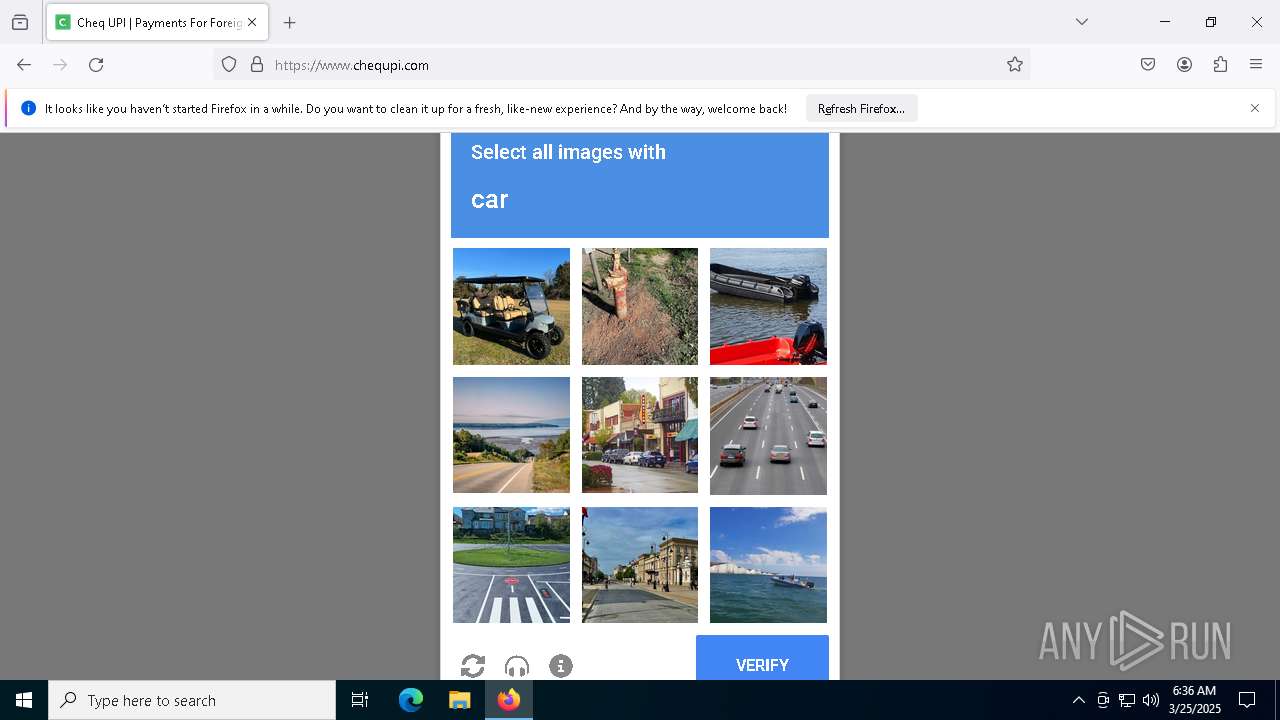
Task: Go forward one page
Action: pos(60,65)
